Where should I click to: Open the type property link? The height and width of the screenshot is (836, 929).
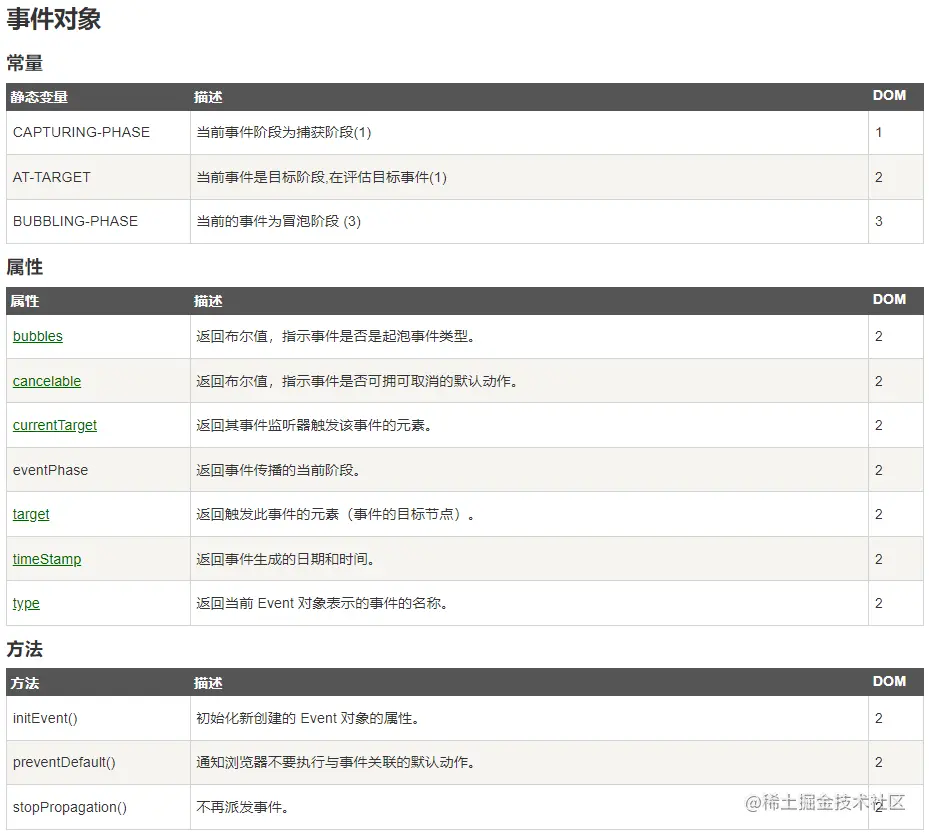26,603
